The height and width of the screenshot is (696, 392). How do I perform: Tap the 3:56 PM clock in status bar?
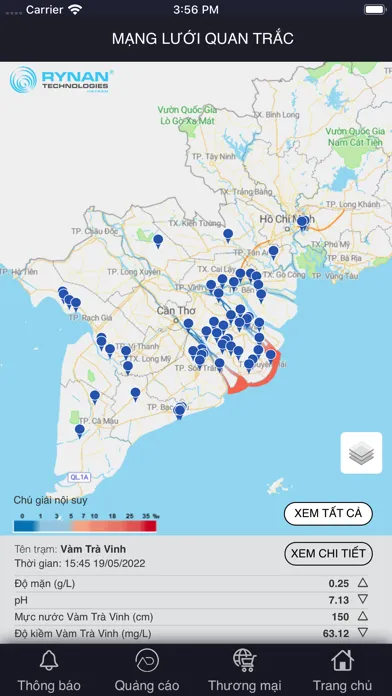196,10
